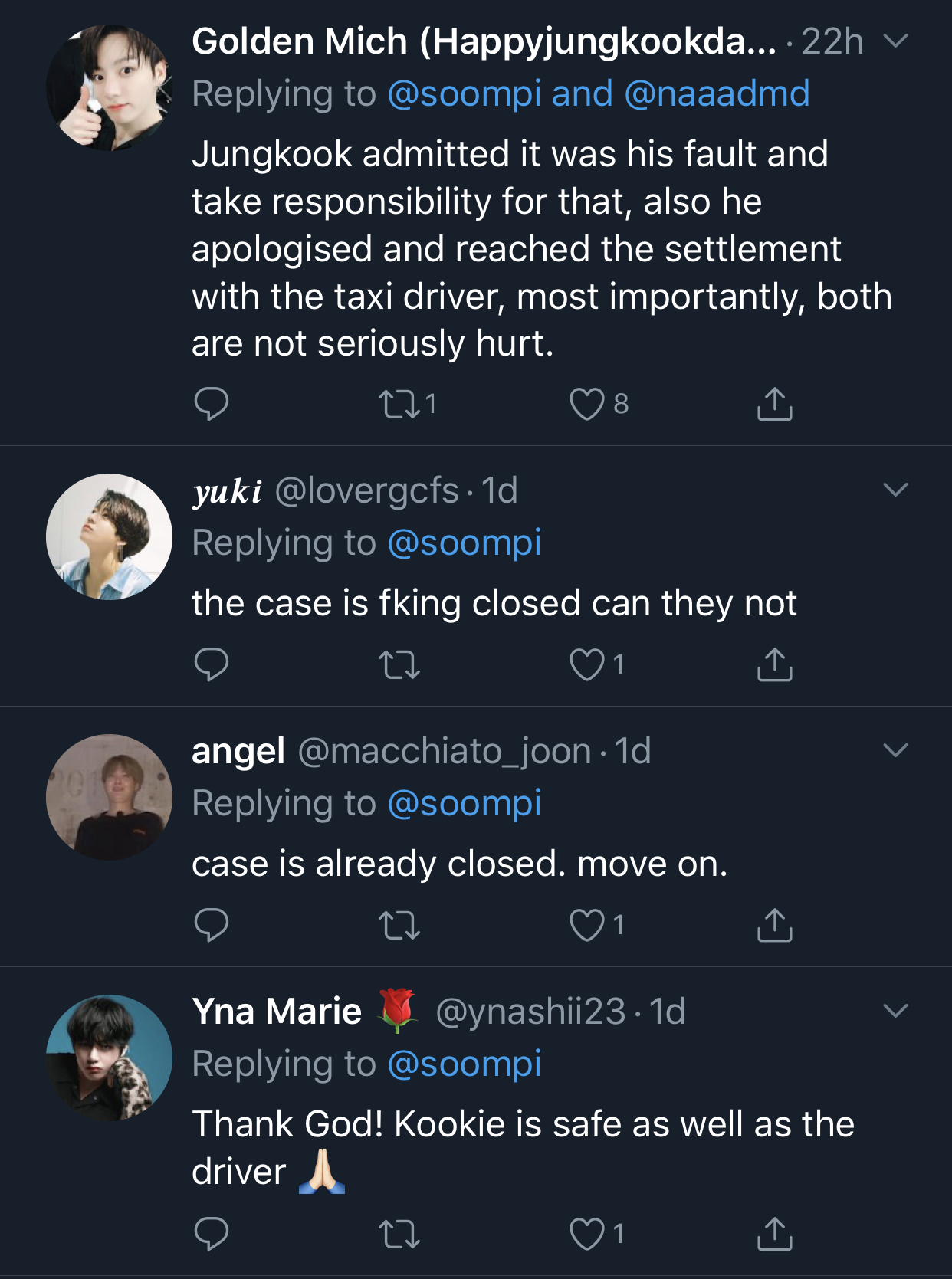Reply to Golden Mich's tweet
The height and width of the screenshot is (1279, 952).
pos(212,404)
